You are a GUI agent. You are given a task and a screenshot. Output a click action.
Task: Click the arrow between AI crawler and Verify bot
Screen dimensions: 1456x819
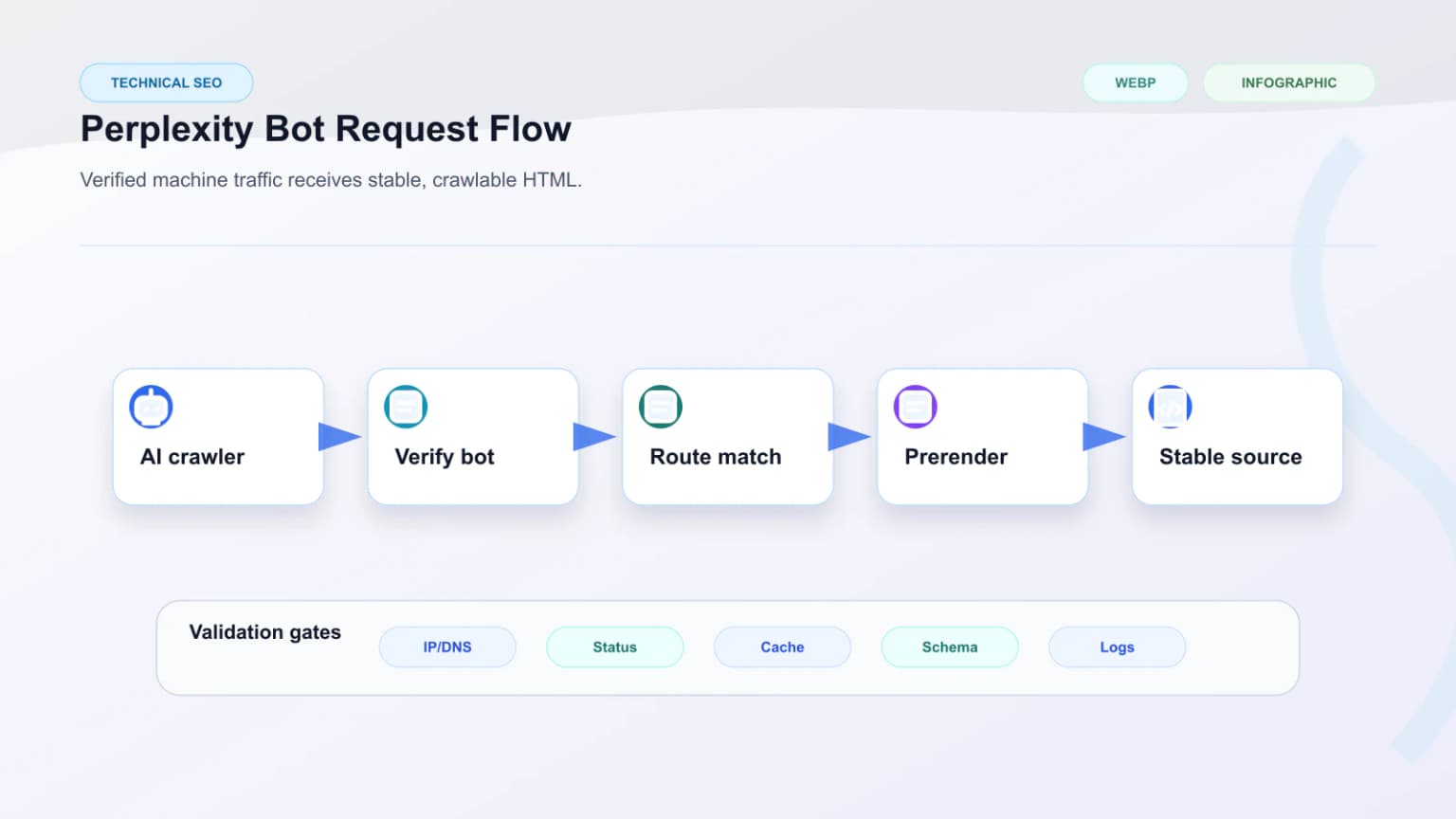(339, 437)
